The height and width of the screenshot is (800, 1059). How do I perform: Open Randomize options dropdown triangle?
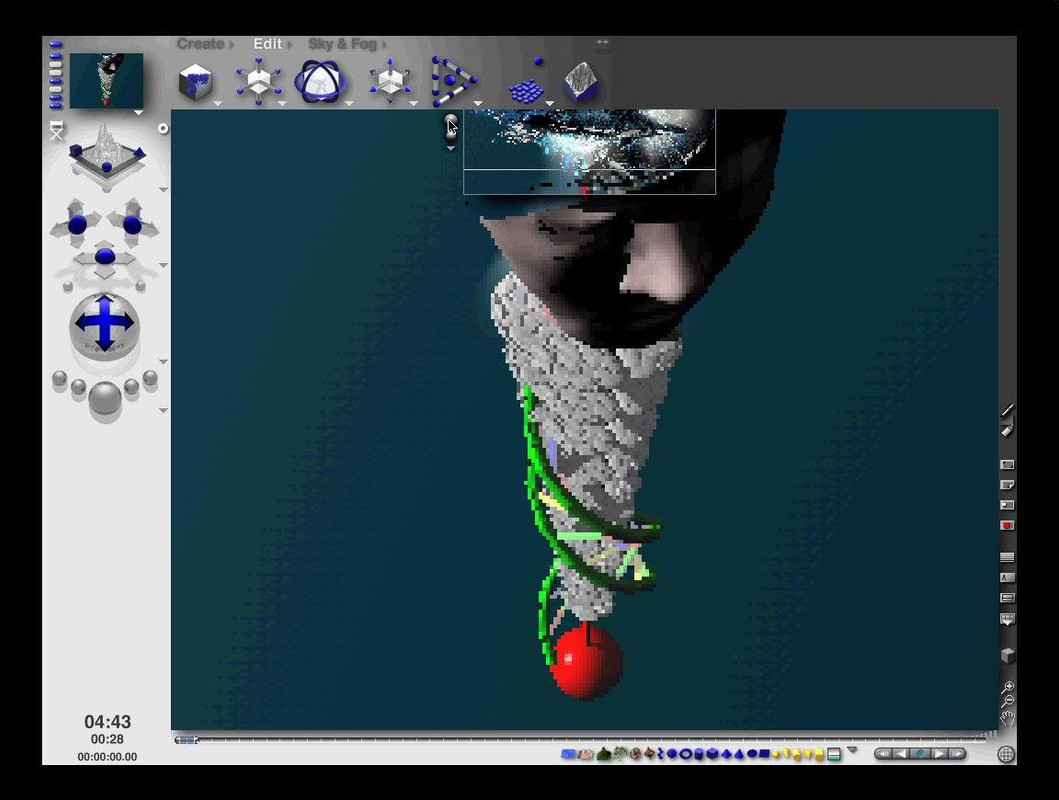tap(549, 104)
